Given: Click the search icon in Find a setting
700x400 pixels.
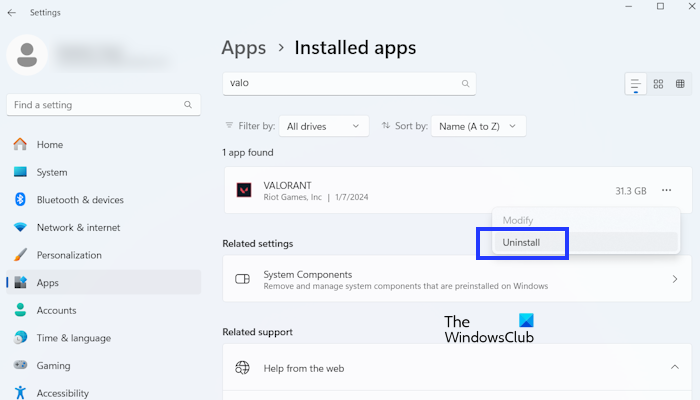Looking at the screenshot, I should pos(188,104).
